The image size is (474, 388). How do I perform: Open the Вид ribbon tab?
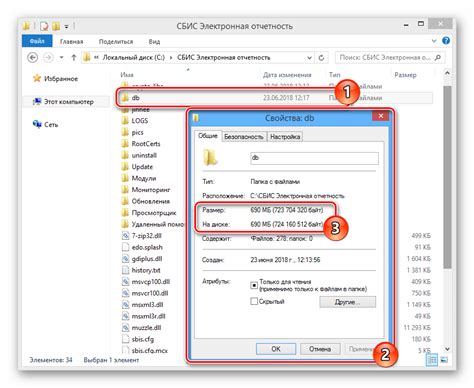click(154, 41)
